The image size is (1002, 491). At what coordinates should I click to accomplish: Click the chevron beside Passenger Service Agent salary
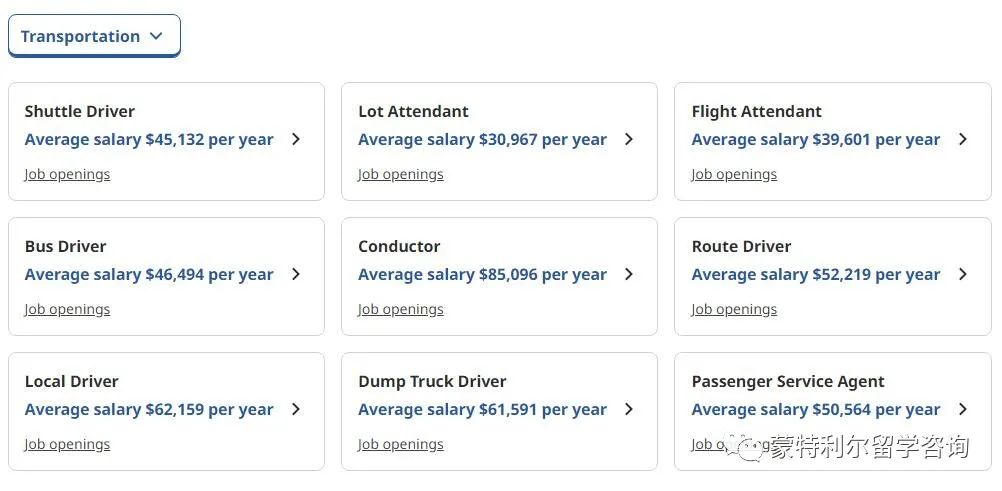pos(963,409)
